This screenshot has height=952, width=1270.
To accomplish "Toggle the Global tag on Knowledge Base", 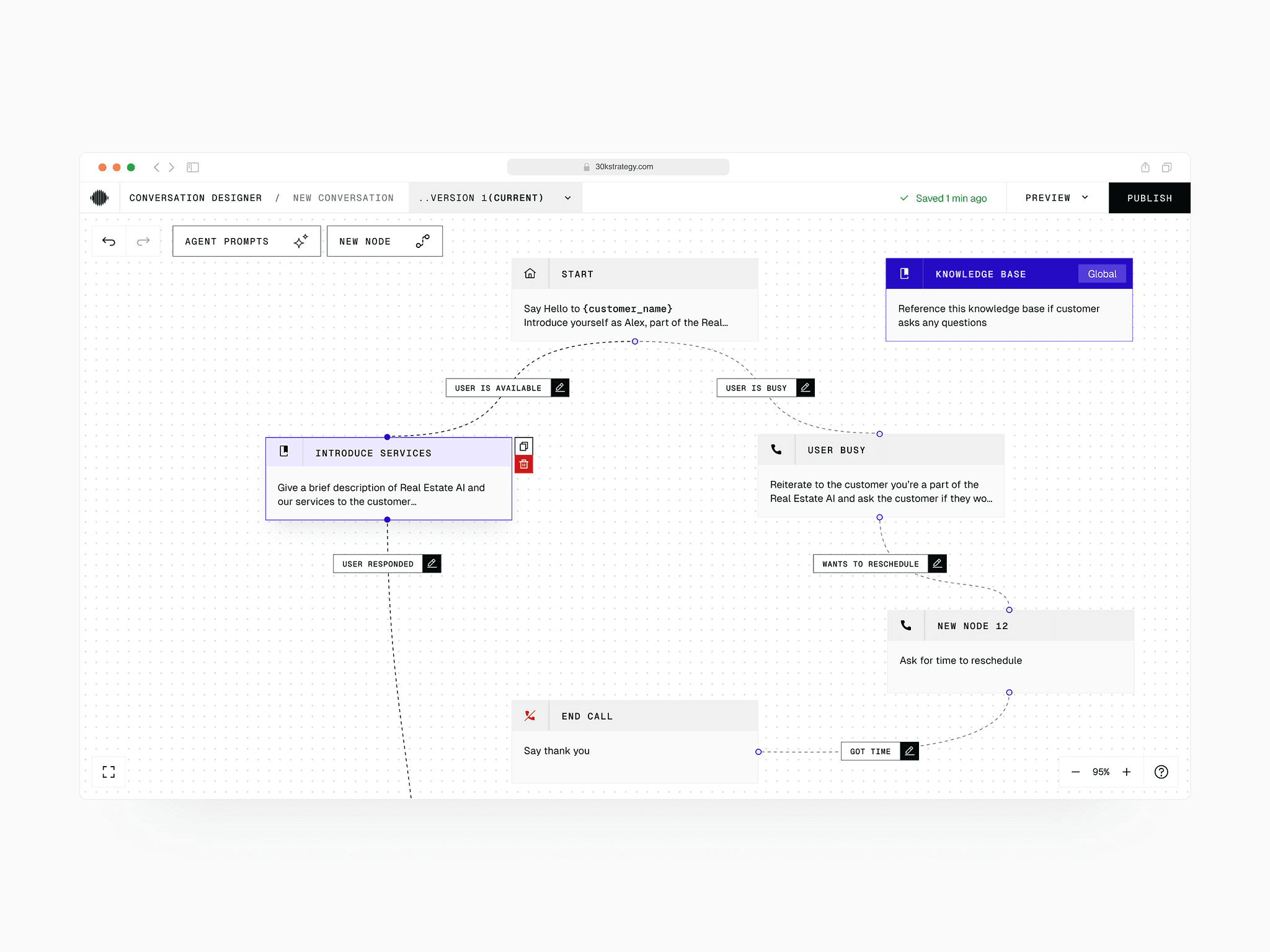I will 1102,274.
